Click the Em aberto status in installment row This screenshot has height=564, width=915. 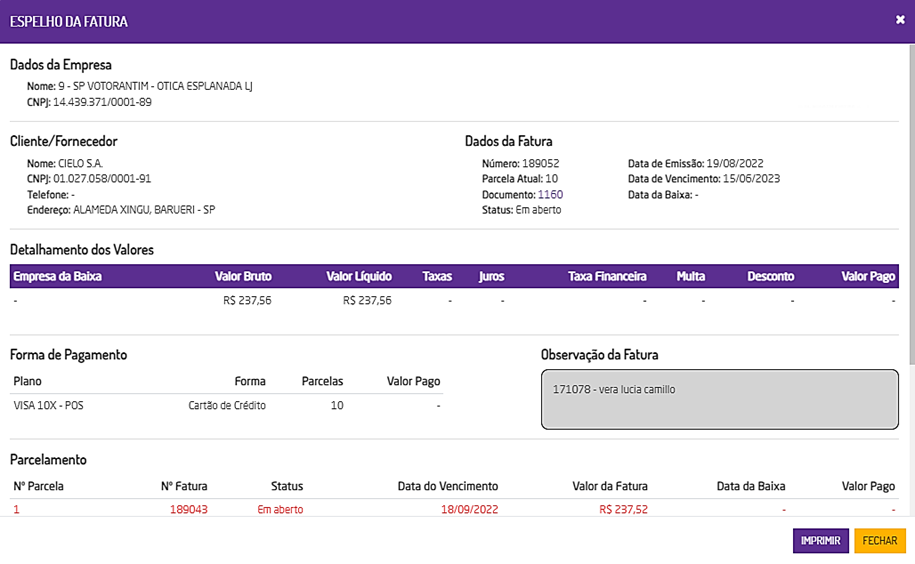click(280, 509)
